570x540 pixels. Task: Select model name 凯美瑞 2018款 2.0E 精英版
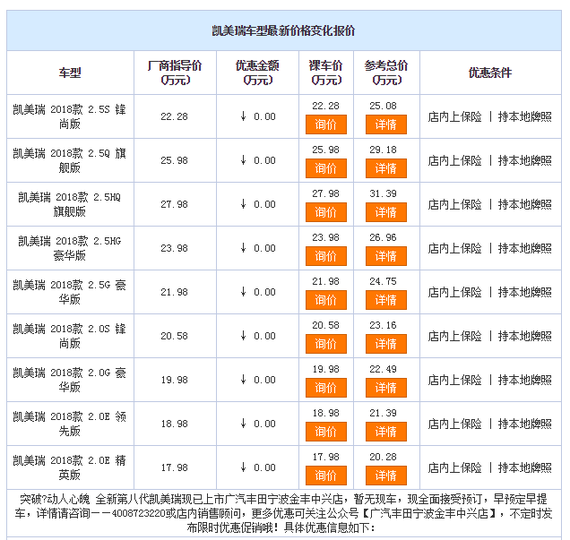tap(69, 468)
